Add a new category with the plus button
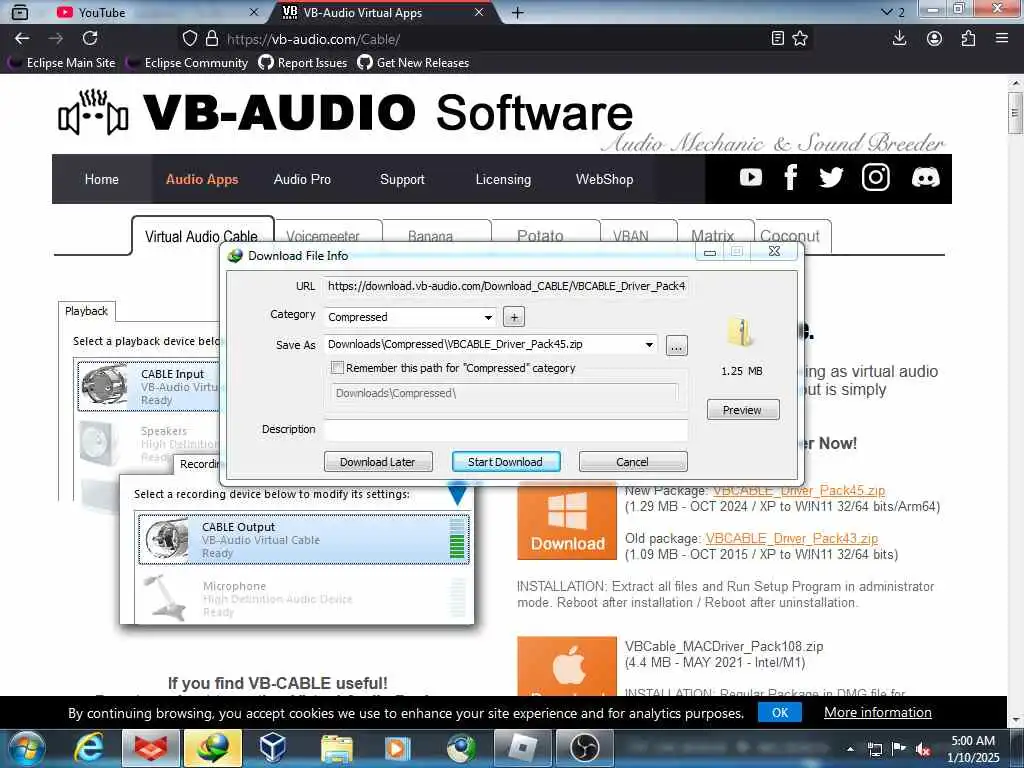The image size is (1024, 768). coord(514,317)
